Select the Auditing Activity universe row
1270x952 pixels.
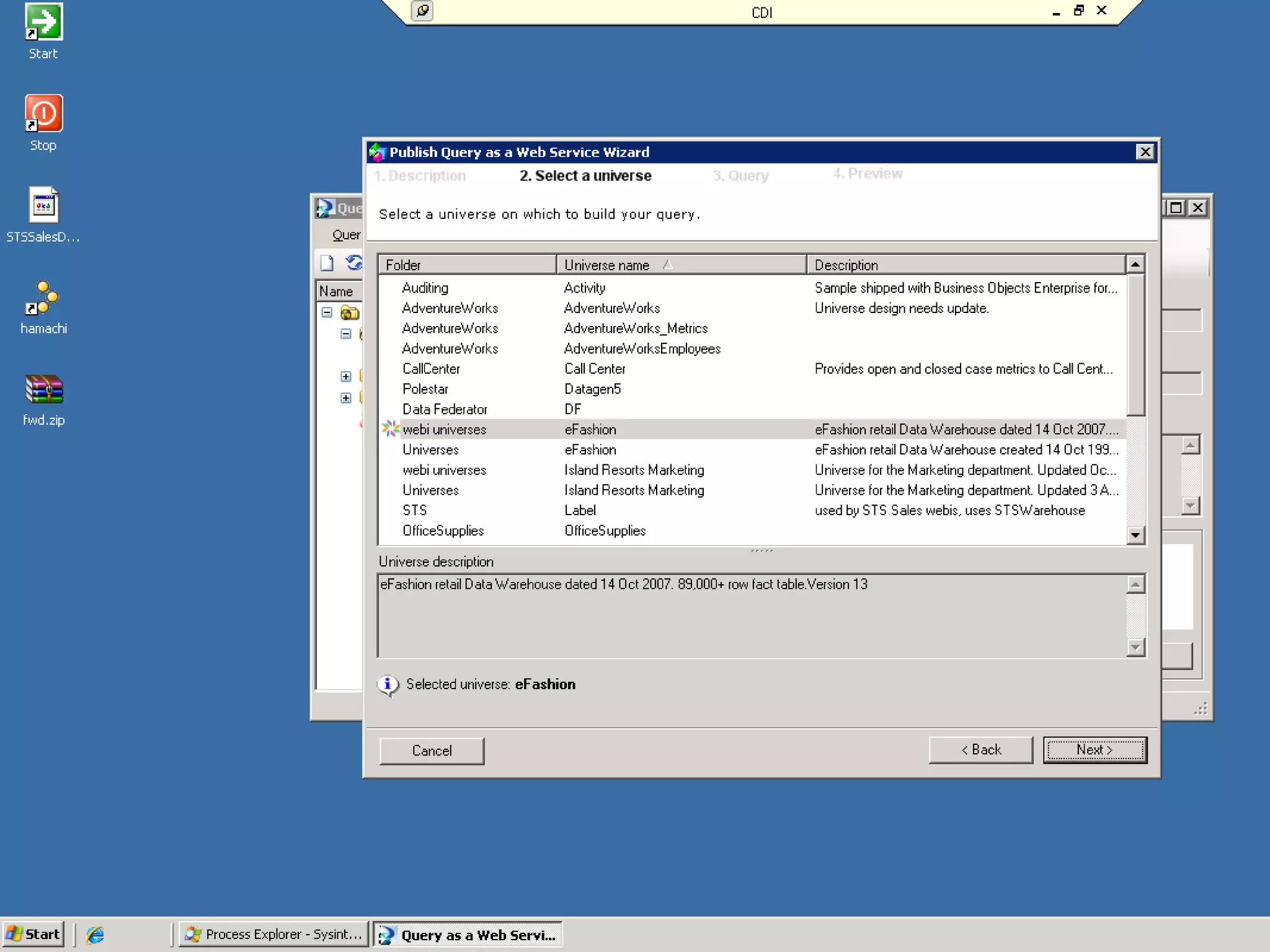[x=752, y=288]
